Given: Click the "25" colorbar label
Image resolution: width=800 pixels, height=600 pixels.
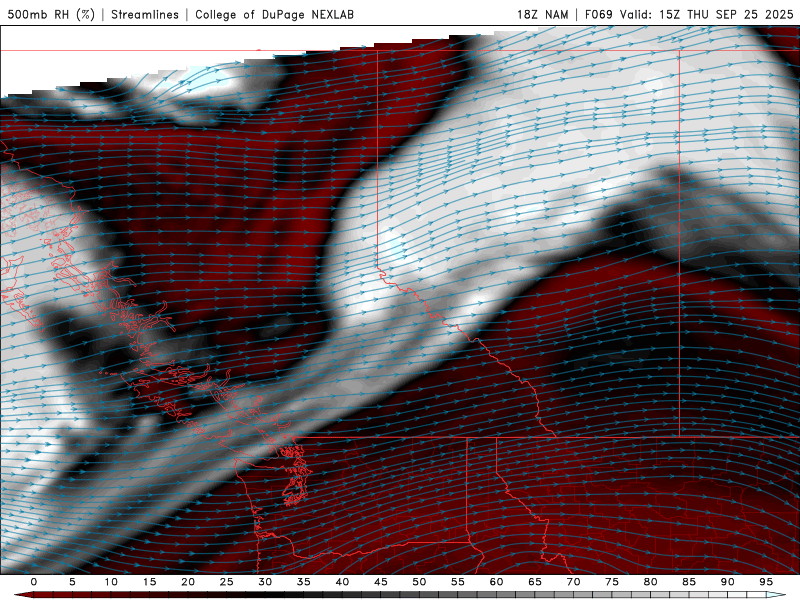Looking at the screenshot, I should (x=227, y=582).
